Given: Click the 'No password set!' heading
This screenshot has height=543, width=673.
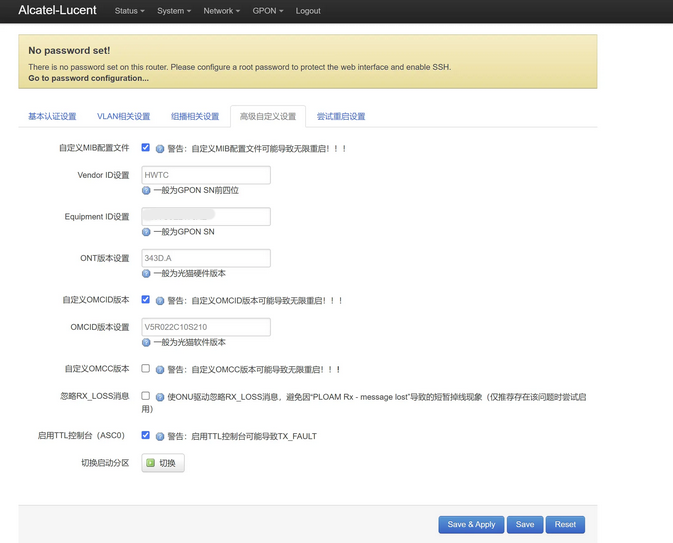Looking at the screenshot, I should coord(69,51).
